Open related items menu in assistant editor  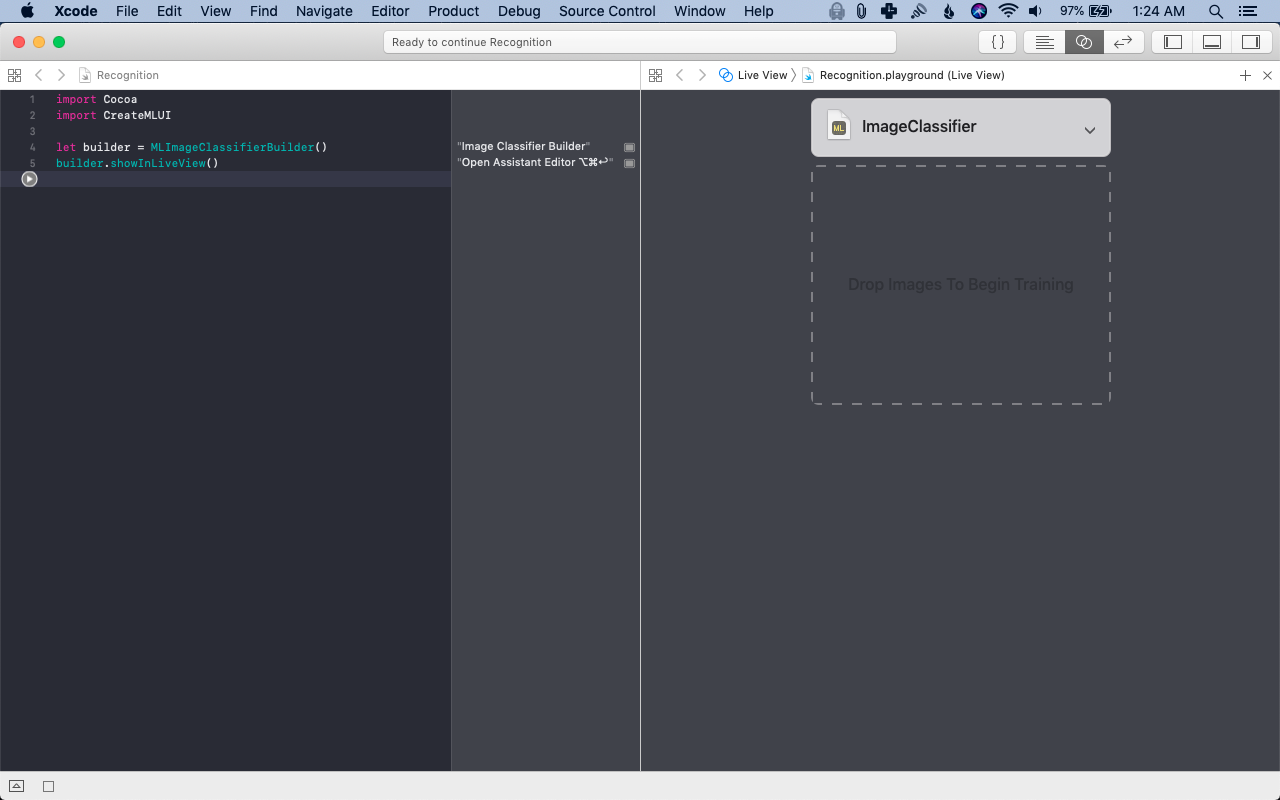(x=655, y=75)
